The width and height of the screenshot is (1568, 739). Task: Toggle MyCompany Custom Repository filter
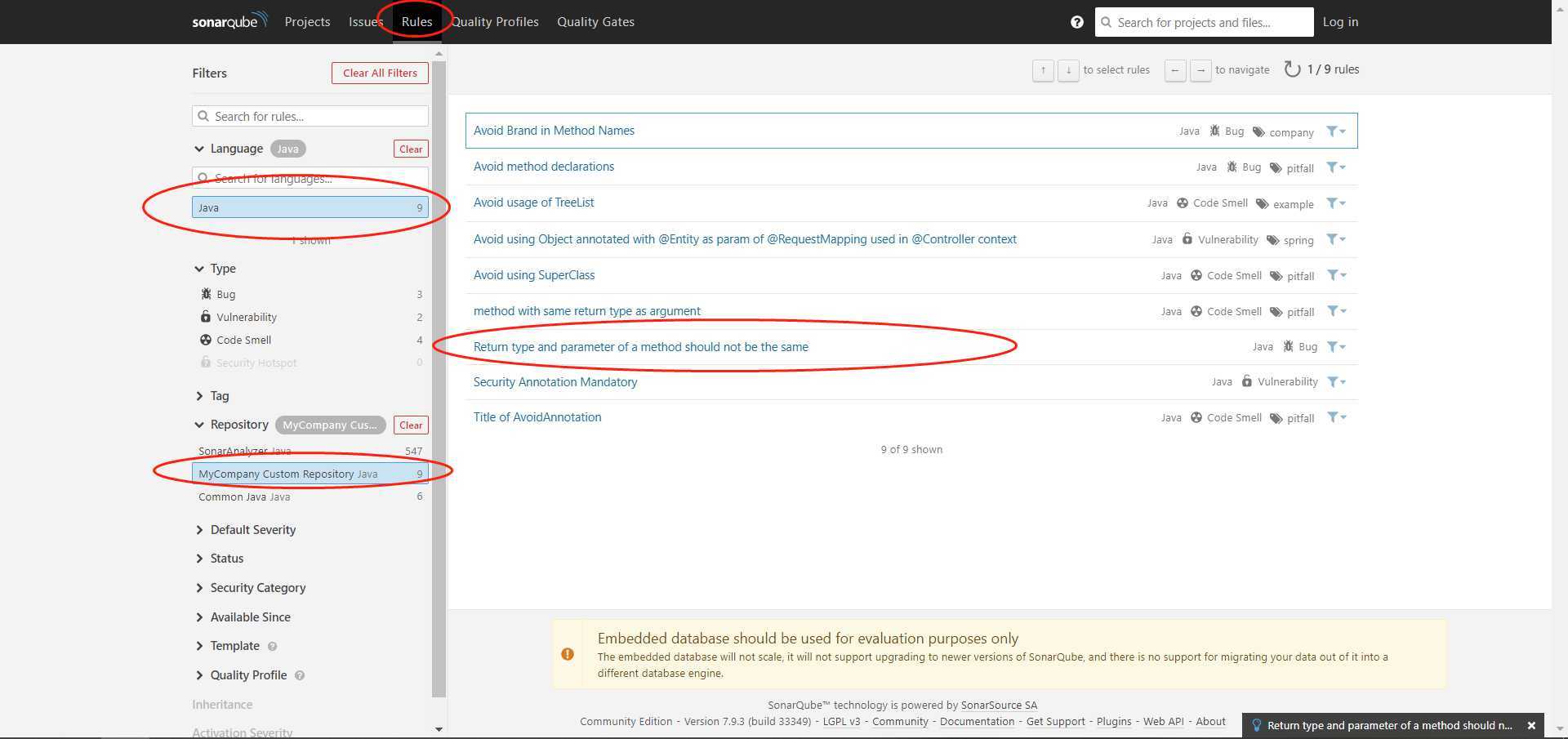coord(310,474)
